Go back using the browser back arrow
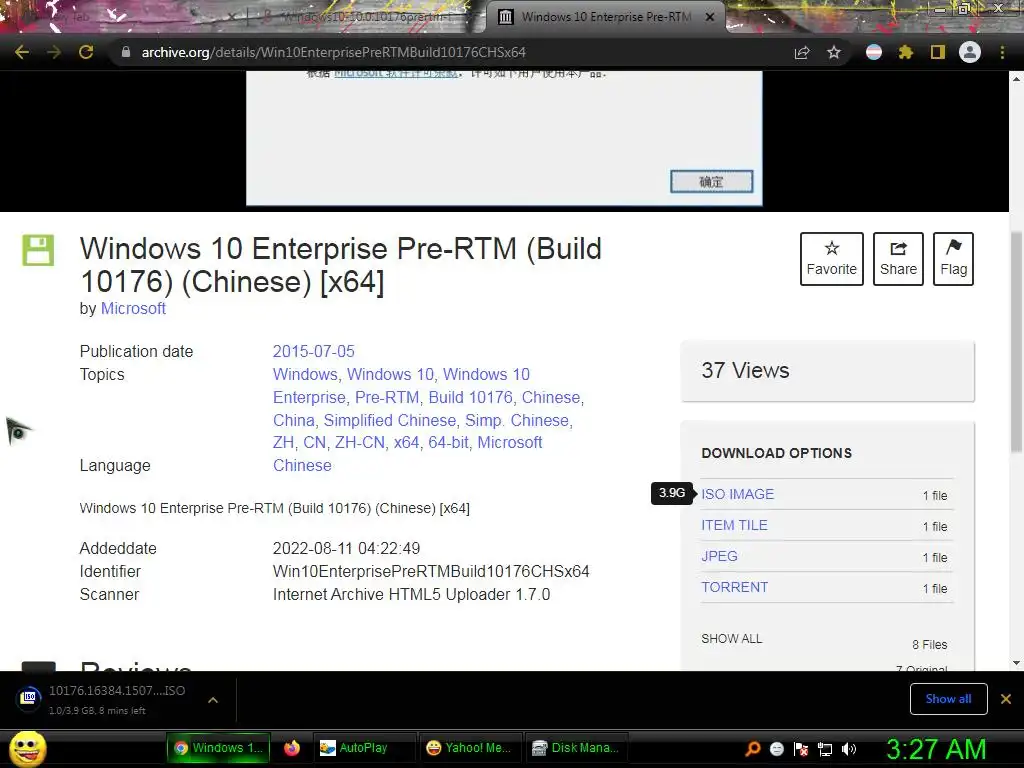Image resolution: width=1024 pixels, height=768 pixels. point(22,52)
